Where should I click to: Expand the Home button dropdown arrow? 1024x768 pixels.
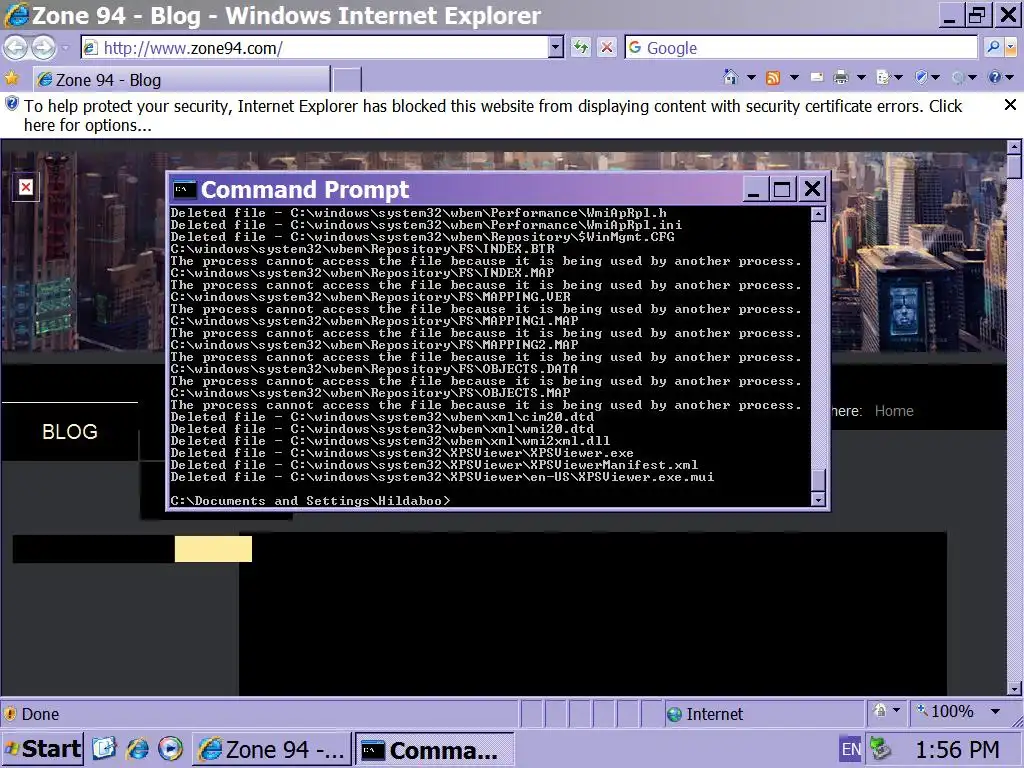point(751,78)
